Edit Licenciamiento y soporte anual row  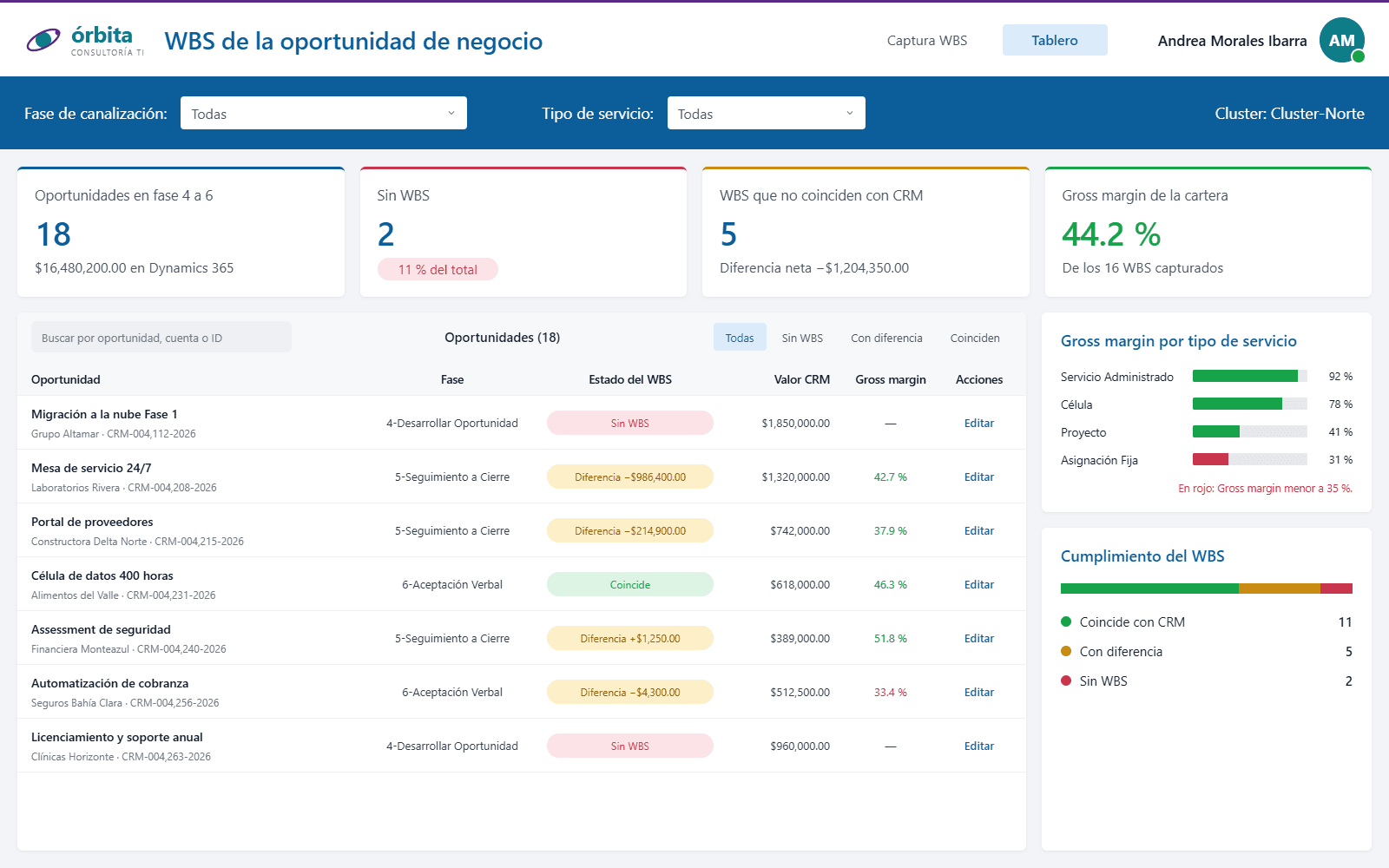pyautogui.click(x=979, y=746)
